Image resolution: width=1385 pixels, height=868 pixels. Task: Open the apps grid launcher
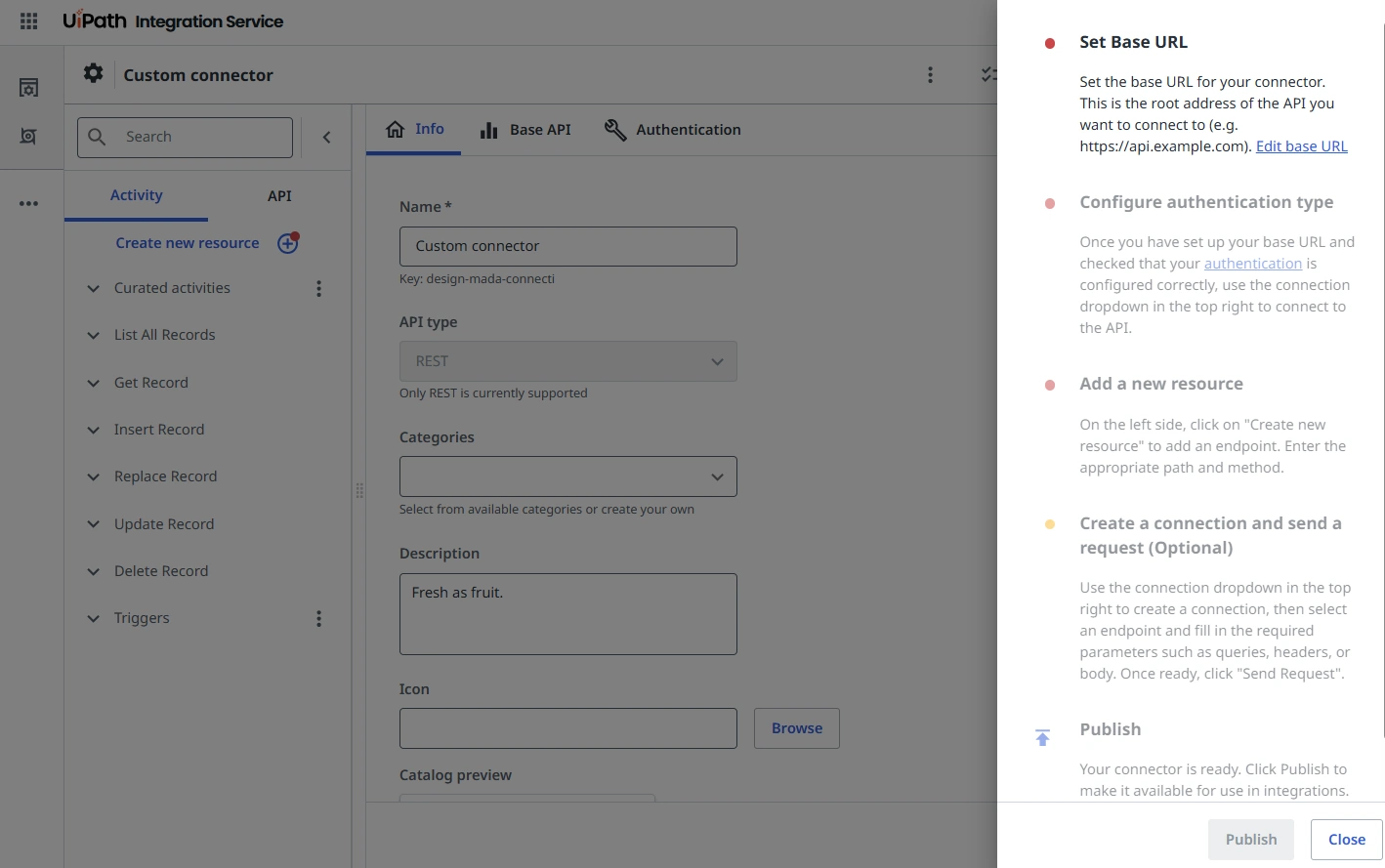coord(29,21)
